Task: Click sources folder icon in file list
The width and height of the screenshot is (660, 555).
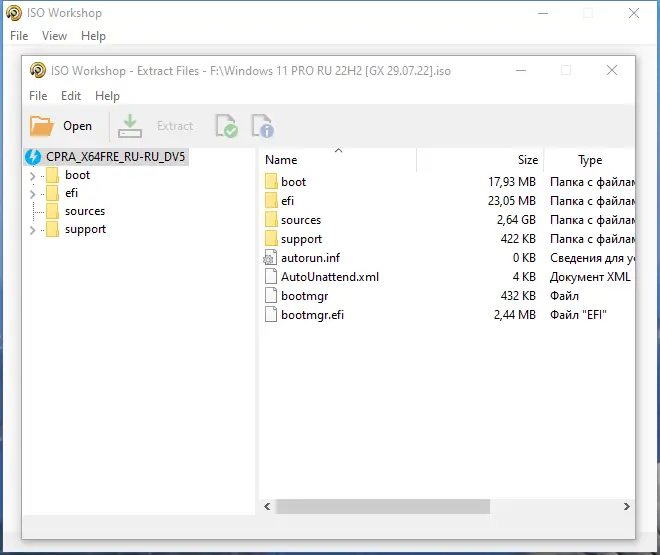Action: point(271,220)
